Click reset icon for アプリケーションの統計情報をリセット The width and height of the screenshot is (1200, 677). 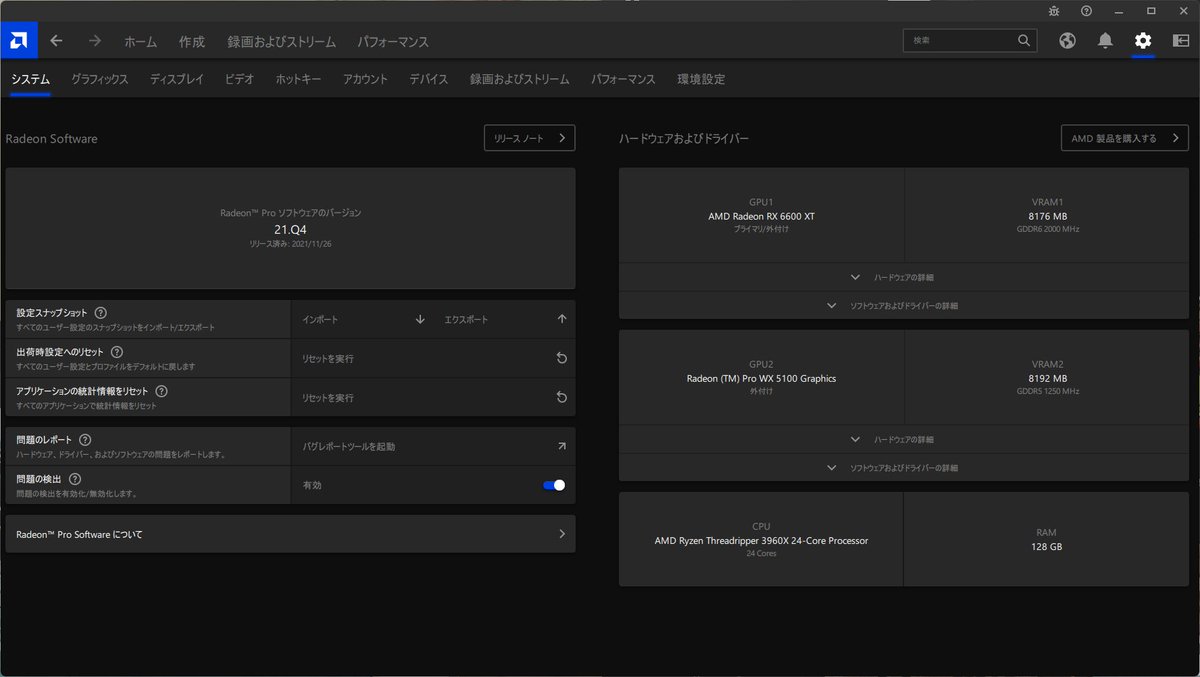coord(562,397)
